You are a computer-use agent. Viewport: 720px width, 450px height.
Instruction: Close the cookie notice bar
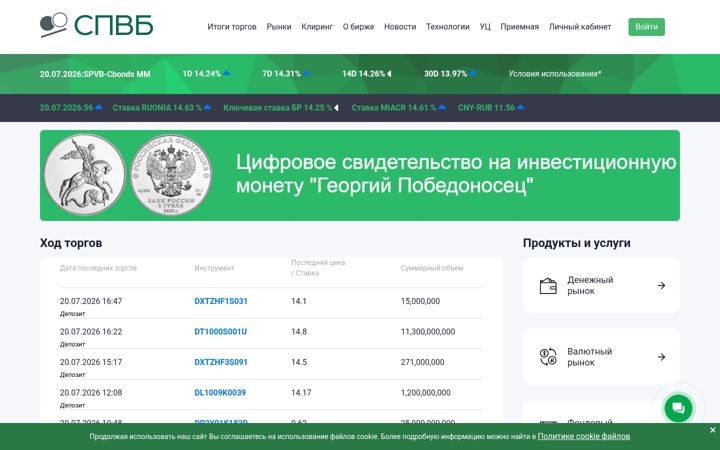712,430
